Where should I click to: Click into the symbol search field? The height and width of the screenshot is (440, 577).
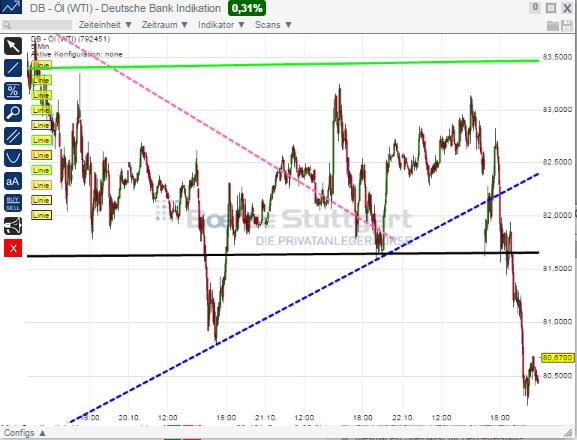(37, 25)
